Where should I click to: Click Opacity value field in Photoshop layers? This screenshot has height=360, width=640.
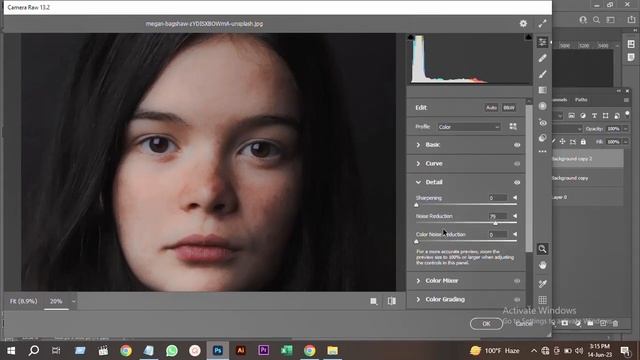(x=613, y=129)
